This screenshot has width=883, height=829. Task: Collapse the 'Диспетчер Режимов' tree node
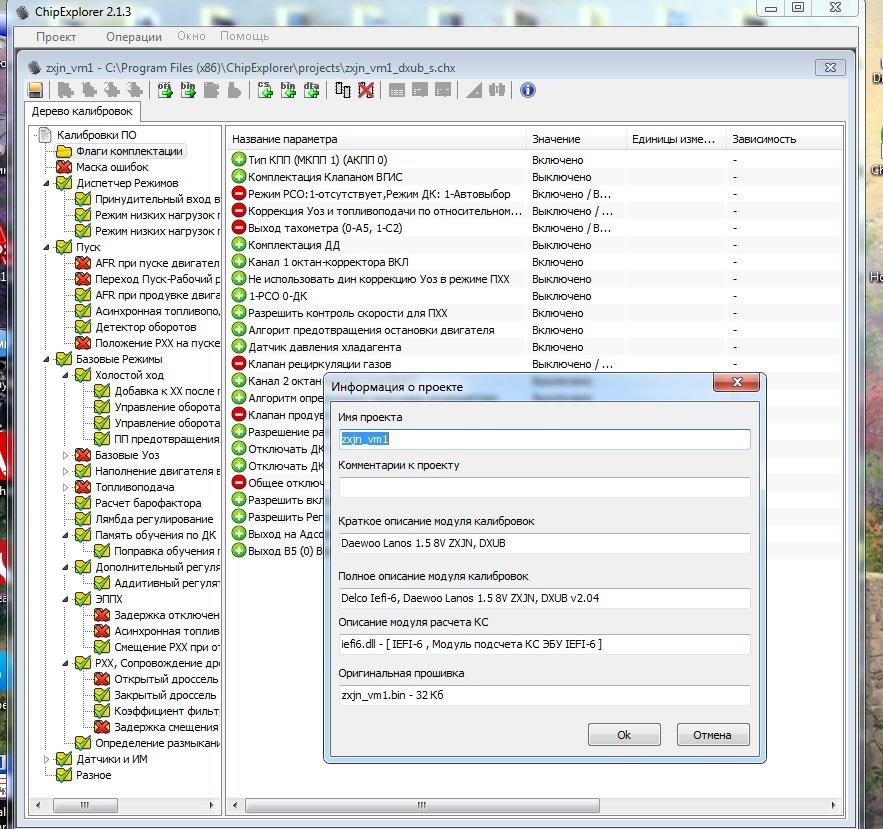47,183
